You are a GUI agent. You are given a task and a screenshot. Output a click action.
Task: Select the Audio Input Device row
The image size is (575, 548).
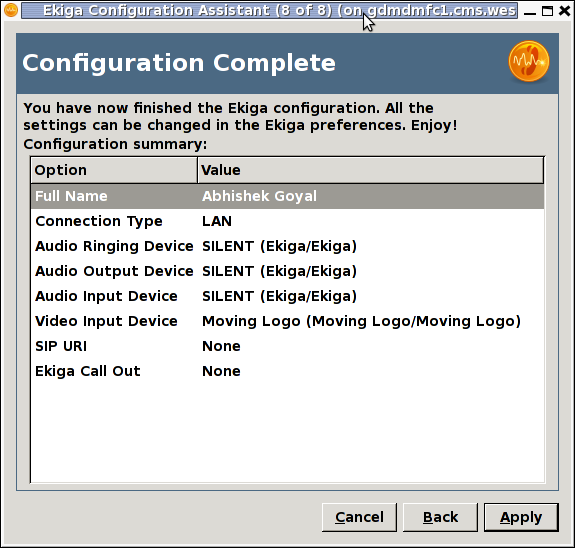point(288,296)
